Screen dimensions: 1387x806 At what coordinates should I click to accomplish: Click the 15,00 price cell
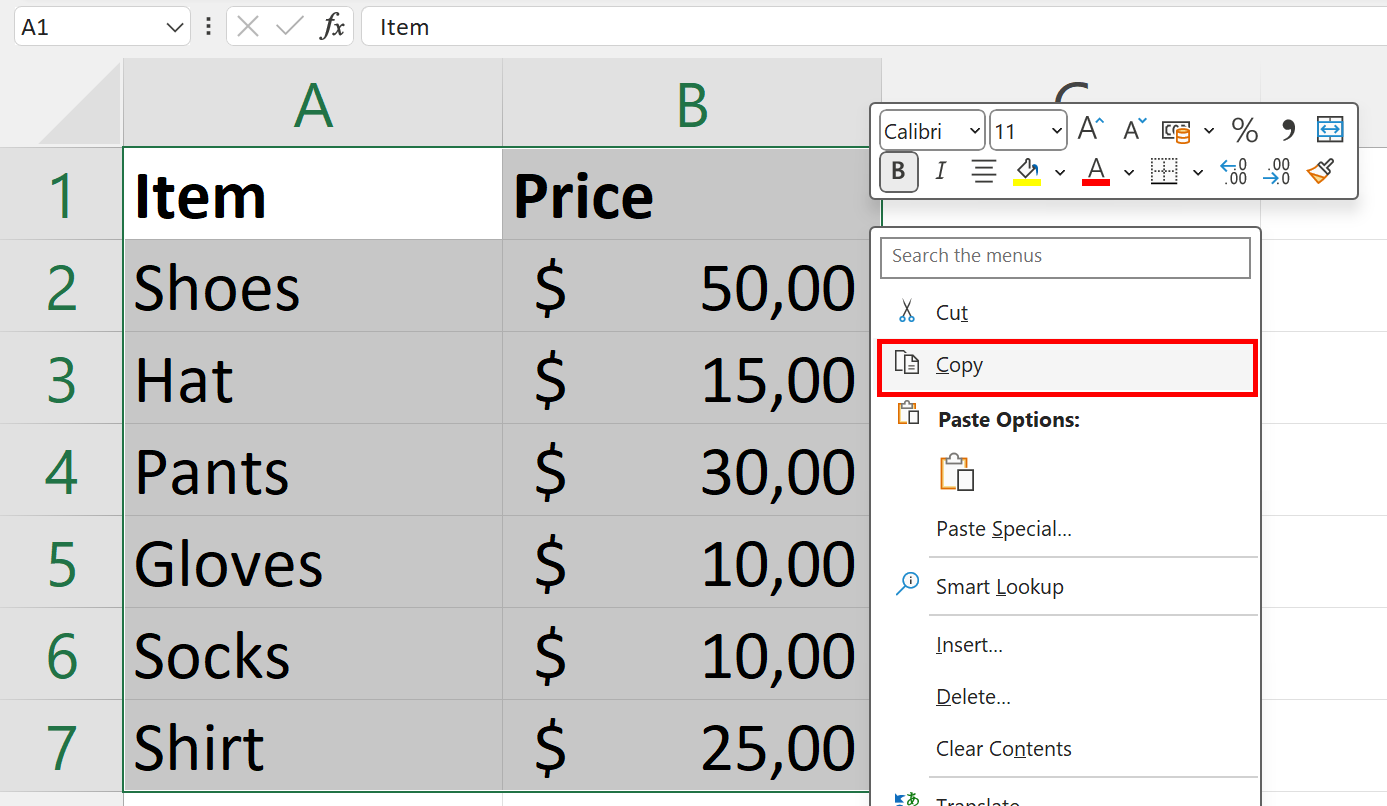687,378
